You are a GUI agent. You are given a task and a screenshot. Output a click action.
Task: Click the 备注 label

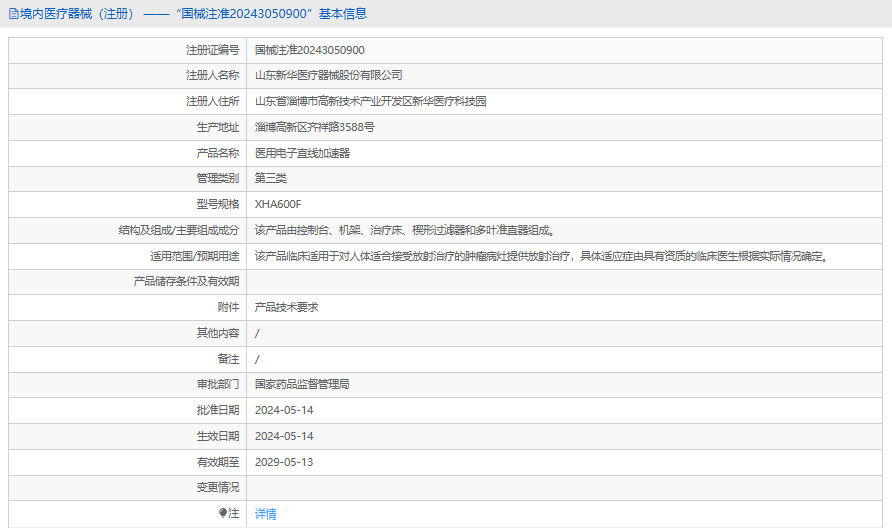coord(229,359)
